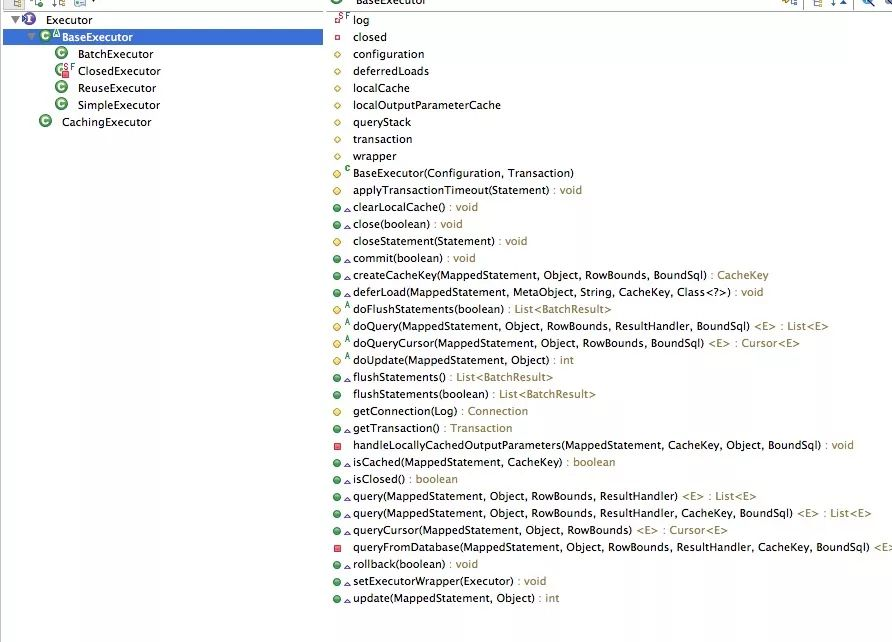Click the protected field icon beside configuration

[x=337, y=55]
